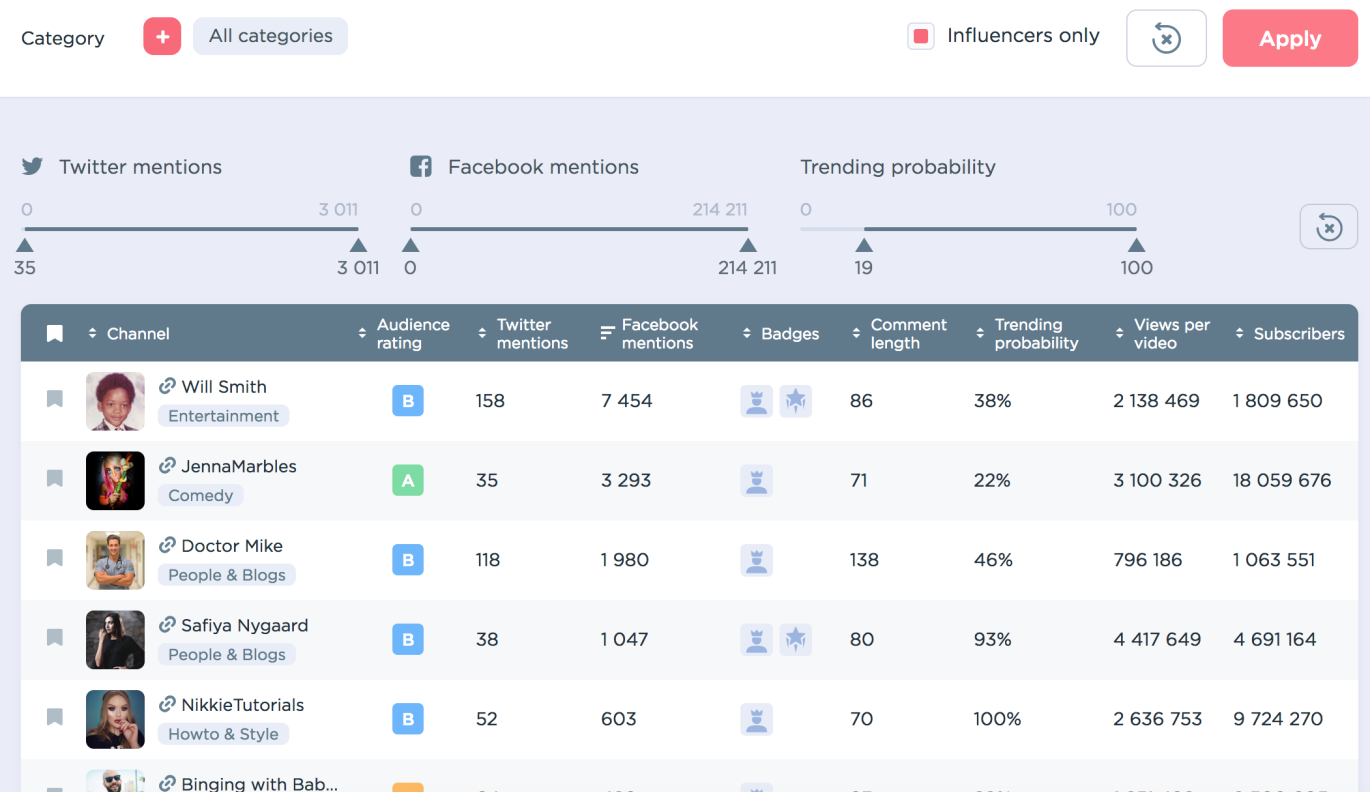Image resolution: width=1370 pixels, height=792 pixels.
Task: Click the Entertainment tag under Will Smith
Action: 223,416
